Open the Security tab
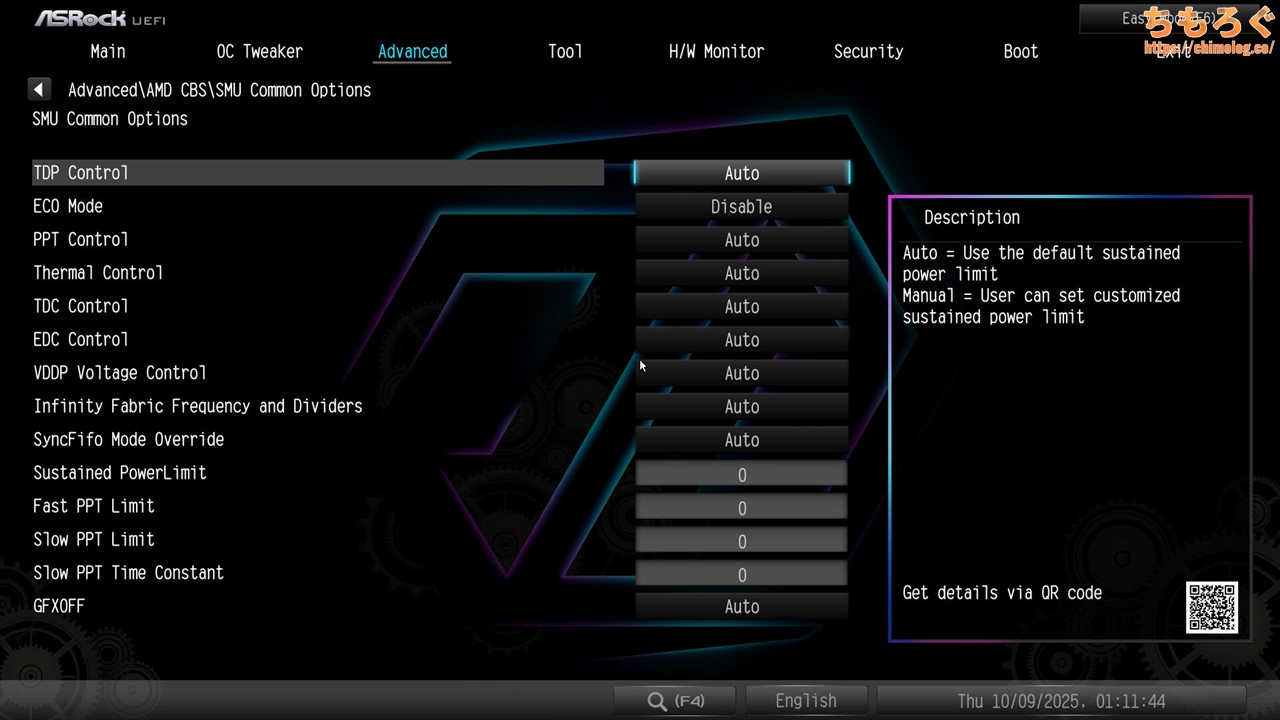The image size is (1280, 720). pos(868,52)
